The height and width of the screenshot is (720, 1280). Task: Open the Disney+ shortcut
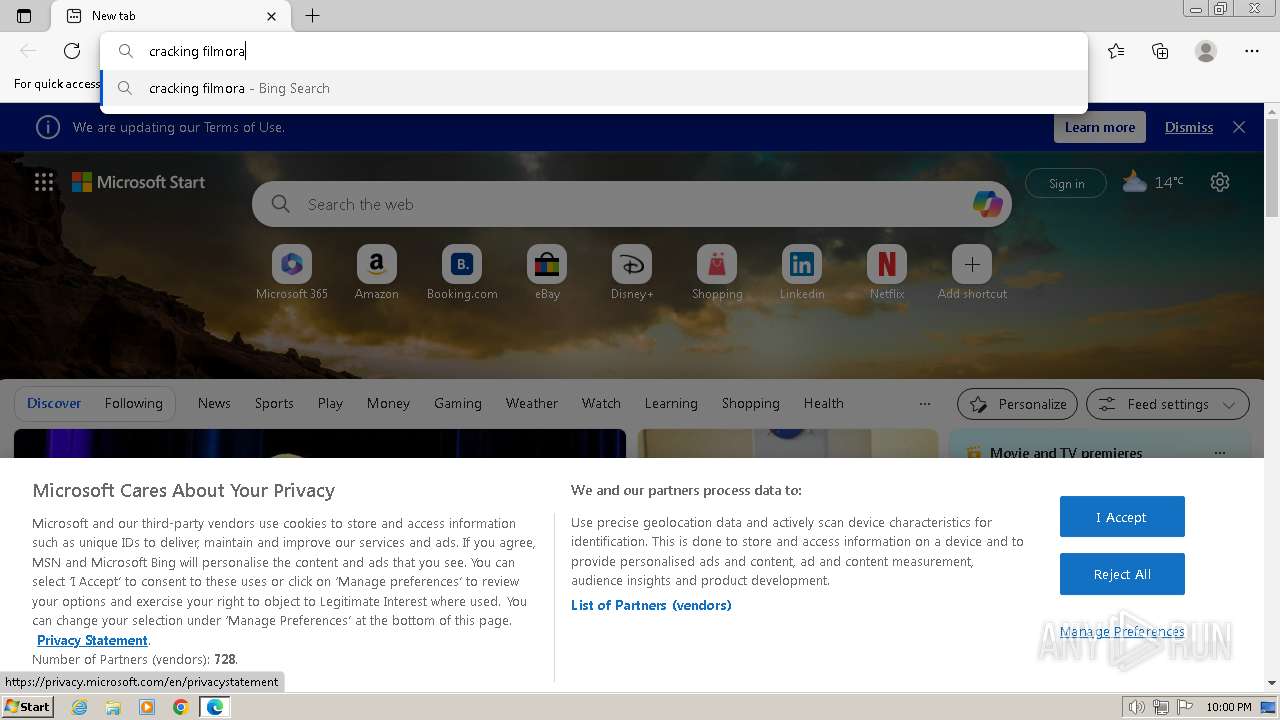coord(632,272)
